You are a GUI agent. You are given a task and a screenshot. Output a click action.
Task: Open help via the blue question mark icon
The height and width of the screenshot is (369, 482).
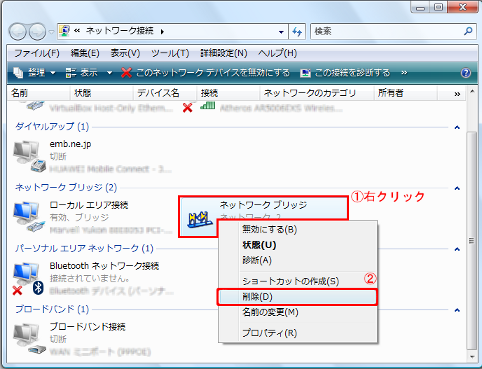pos(466,73)
